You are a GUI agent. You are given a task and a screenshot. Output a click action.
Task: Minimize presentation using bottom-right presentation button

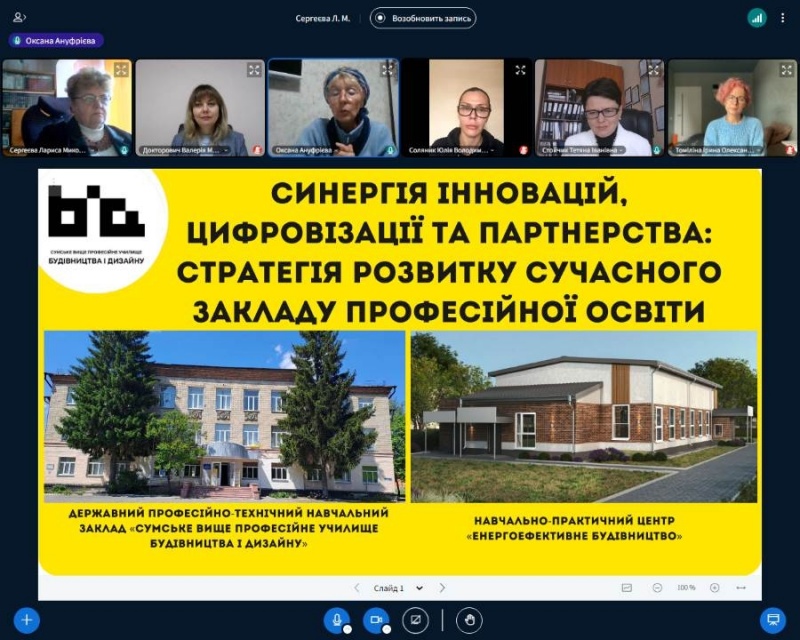click(772, 620)
